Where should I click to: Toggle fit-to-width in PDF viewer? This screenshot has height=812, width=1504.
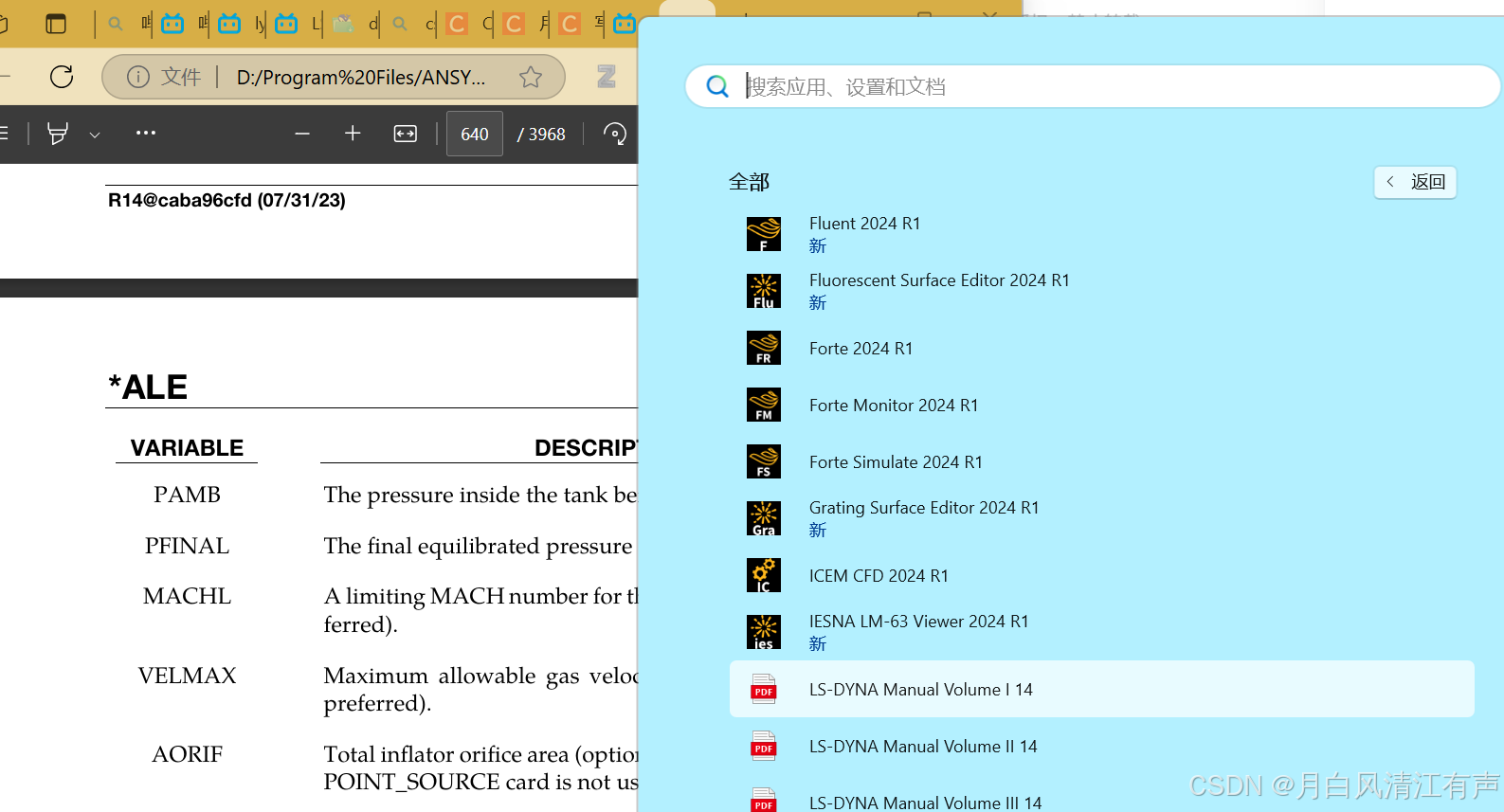coord(405,134)
